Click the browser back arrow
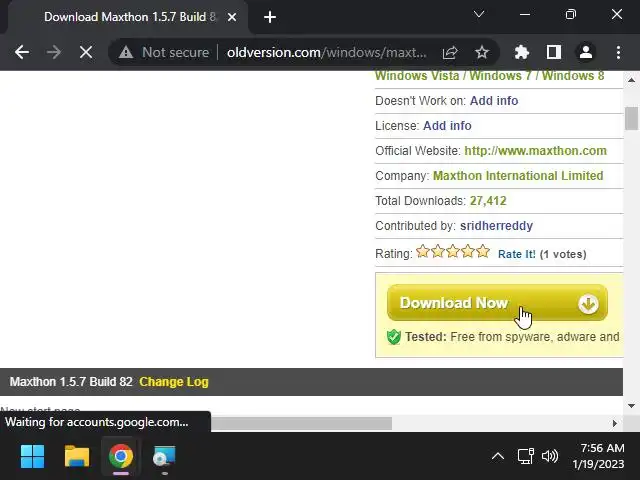The height and width of the screenshot is (480, 640). click(22, 52)
